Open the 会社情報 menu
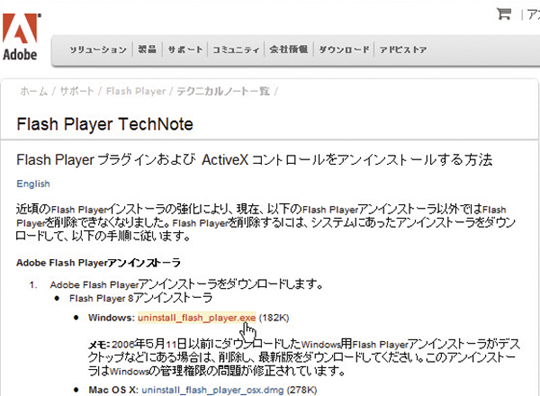 (x=289, y=49)
